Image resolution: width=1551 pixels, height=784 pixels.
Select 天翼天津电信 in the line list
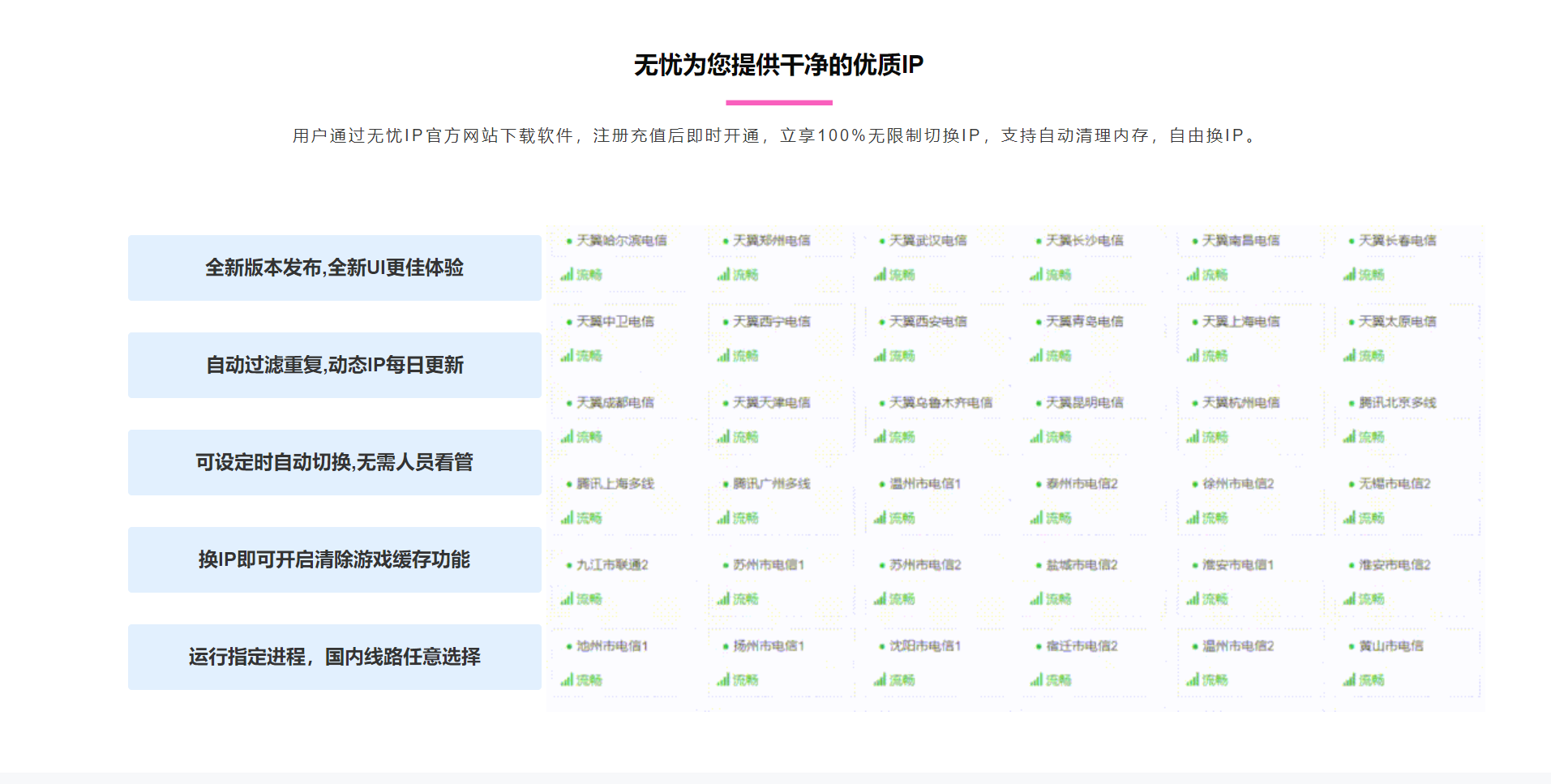[x=772, y=403]
